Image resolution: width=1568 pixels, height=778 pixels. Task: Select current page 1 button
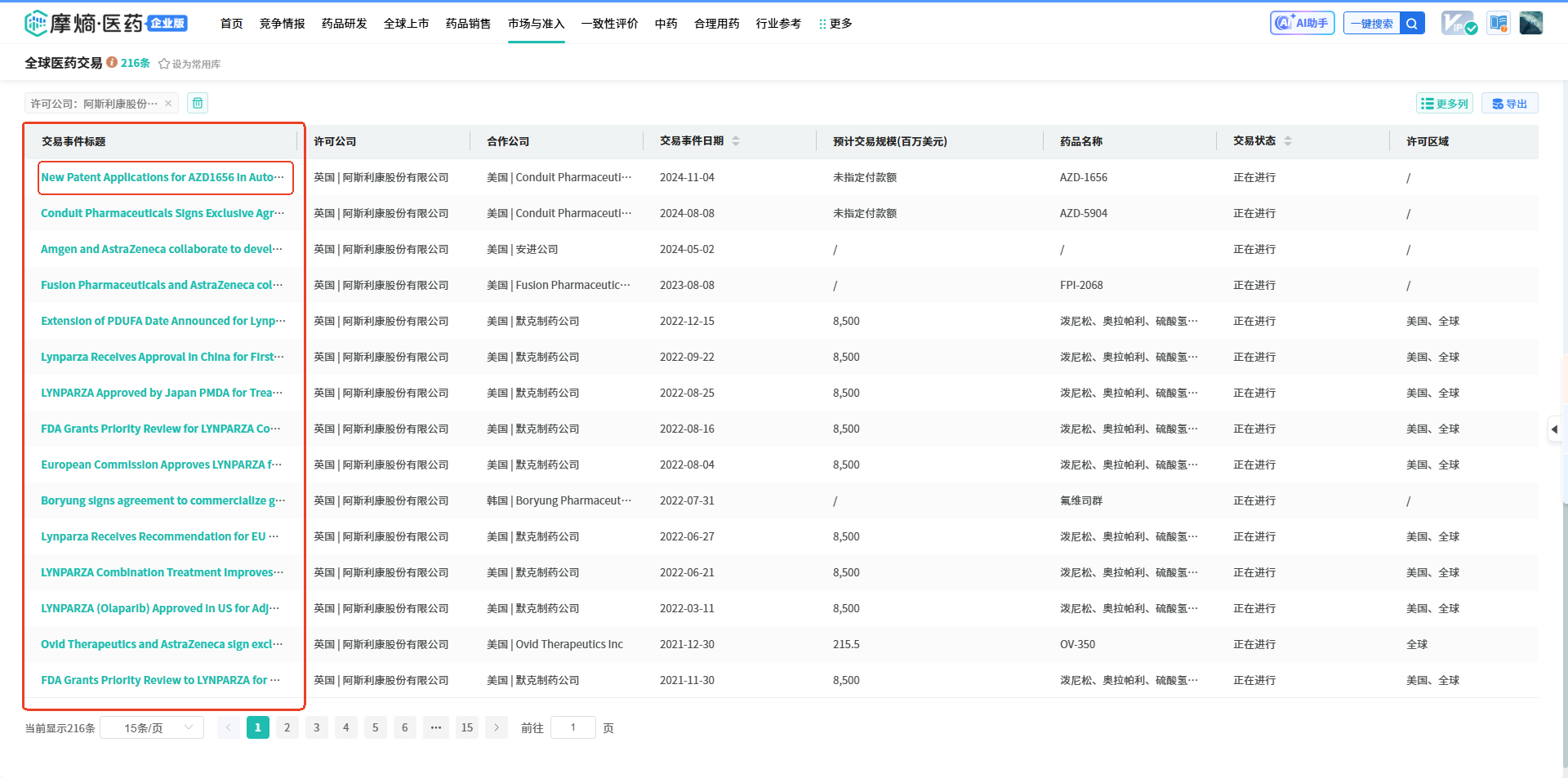[258, 727]
